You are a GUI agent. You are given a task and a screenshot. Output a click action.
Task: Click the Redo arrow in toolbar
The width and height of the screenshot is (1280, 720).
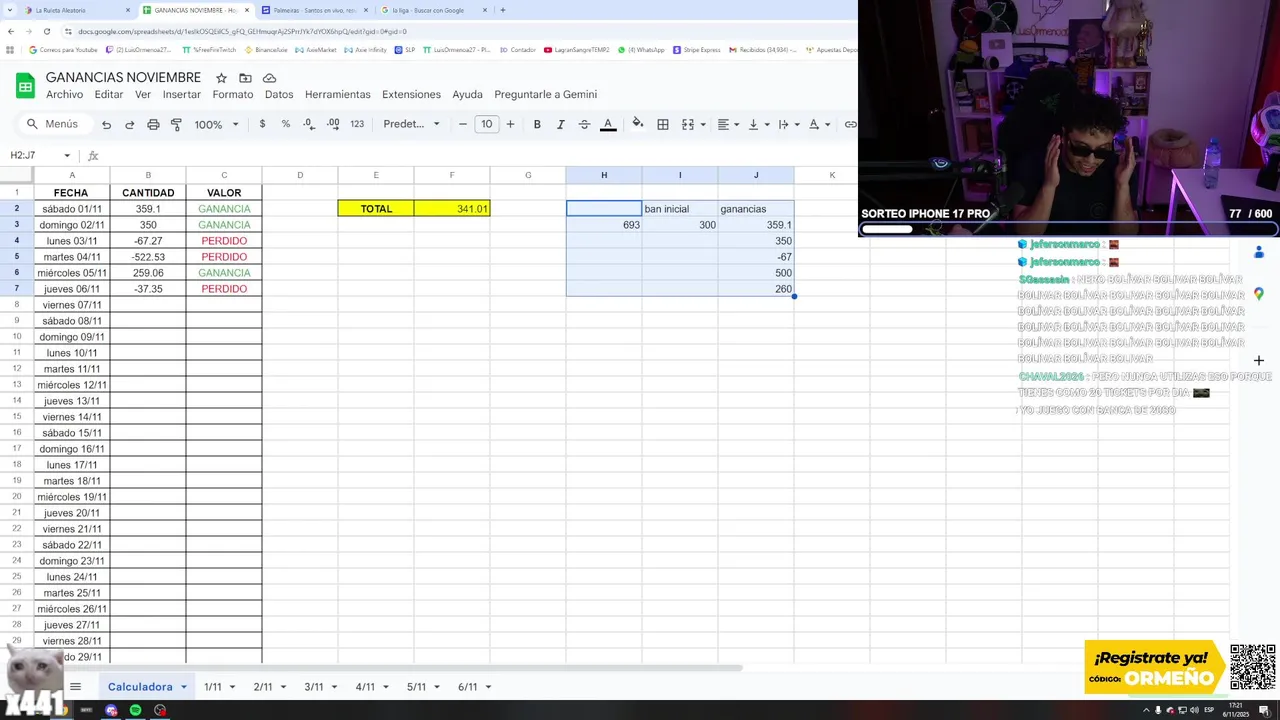pos(129,124)
